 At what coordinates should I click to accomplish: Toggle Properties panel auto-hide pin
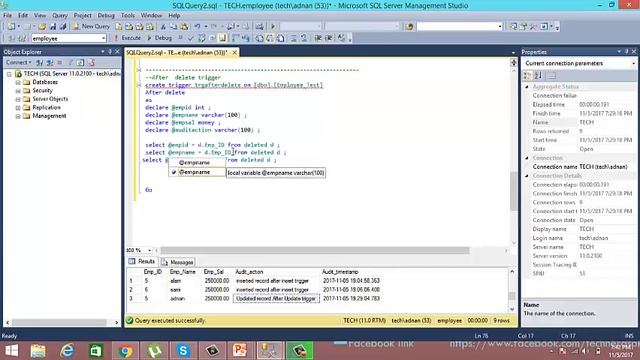click(627, 52)
